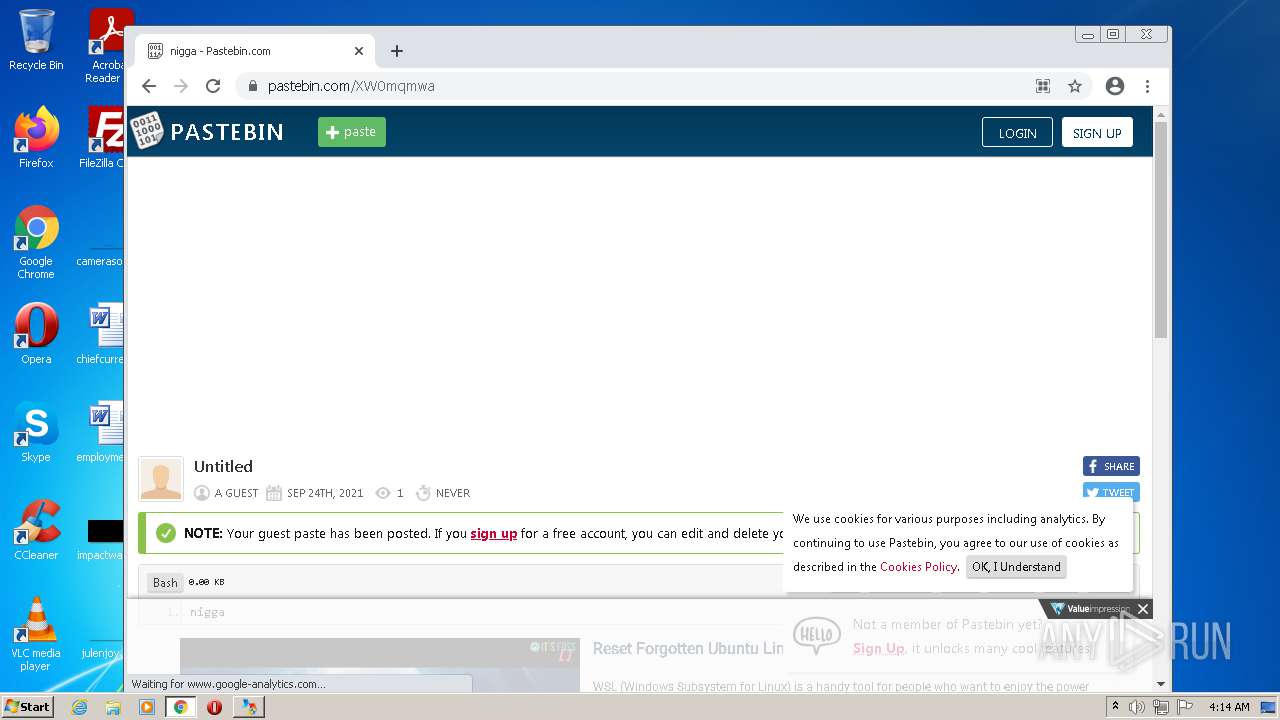Open Chrome profile avatar icon
The width and height of the screenshot is (1280, 720).
(x=1115, y=86)
